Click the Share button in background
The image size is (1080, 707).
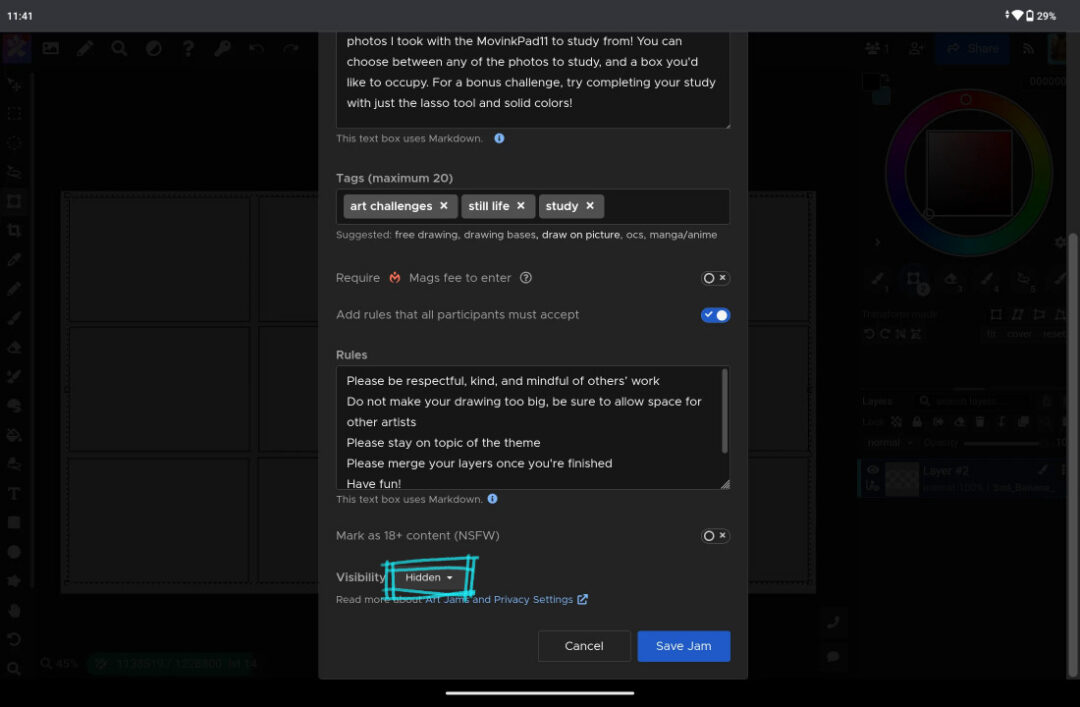[972, 48]
